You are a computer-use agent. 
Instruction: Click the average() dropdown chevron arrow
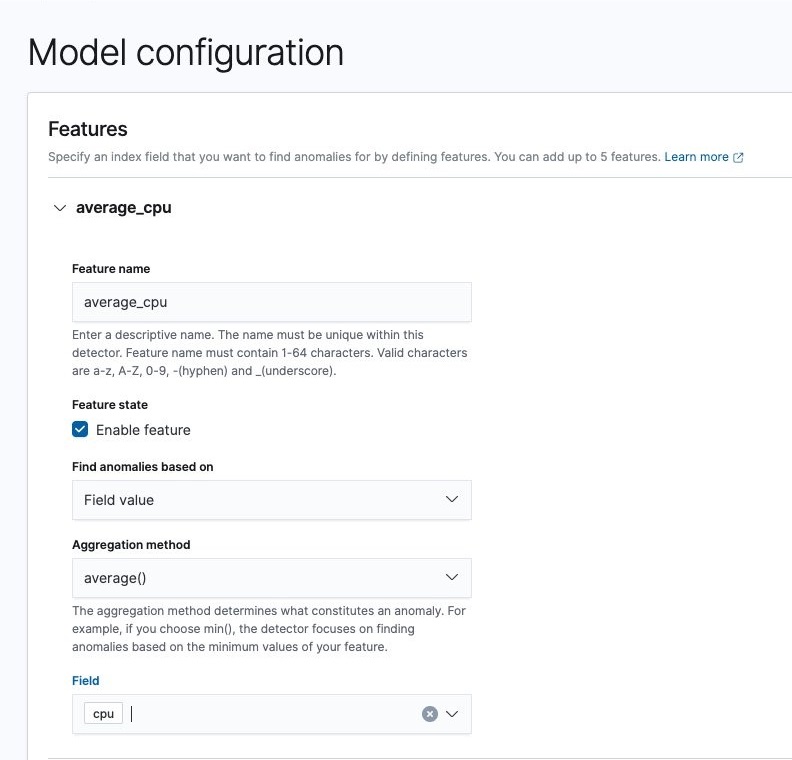[x=452, y=577]
